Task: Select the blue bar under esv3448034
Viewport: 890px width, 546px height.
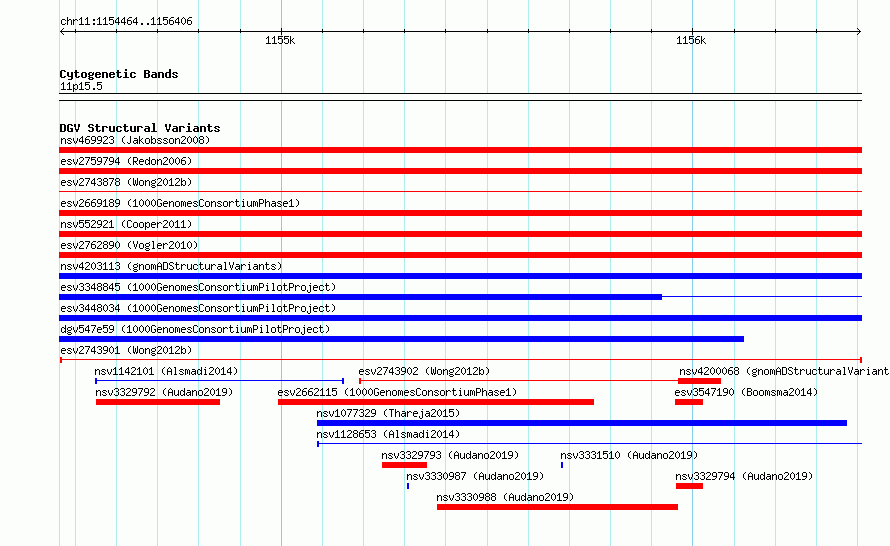Action: tap(460, 318)
